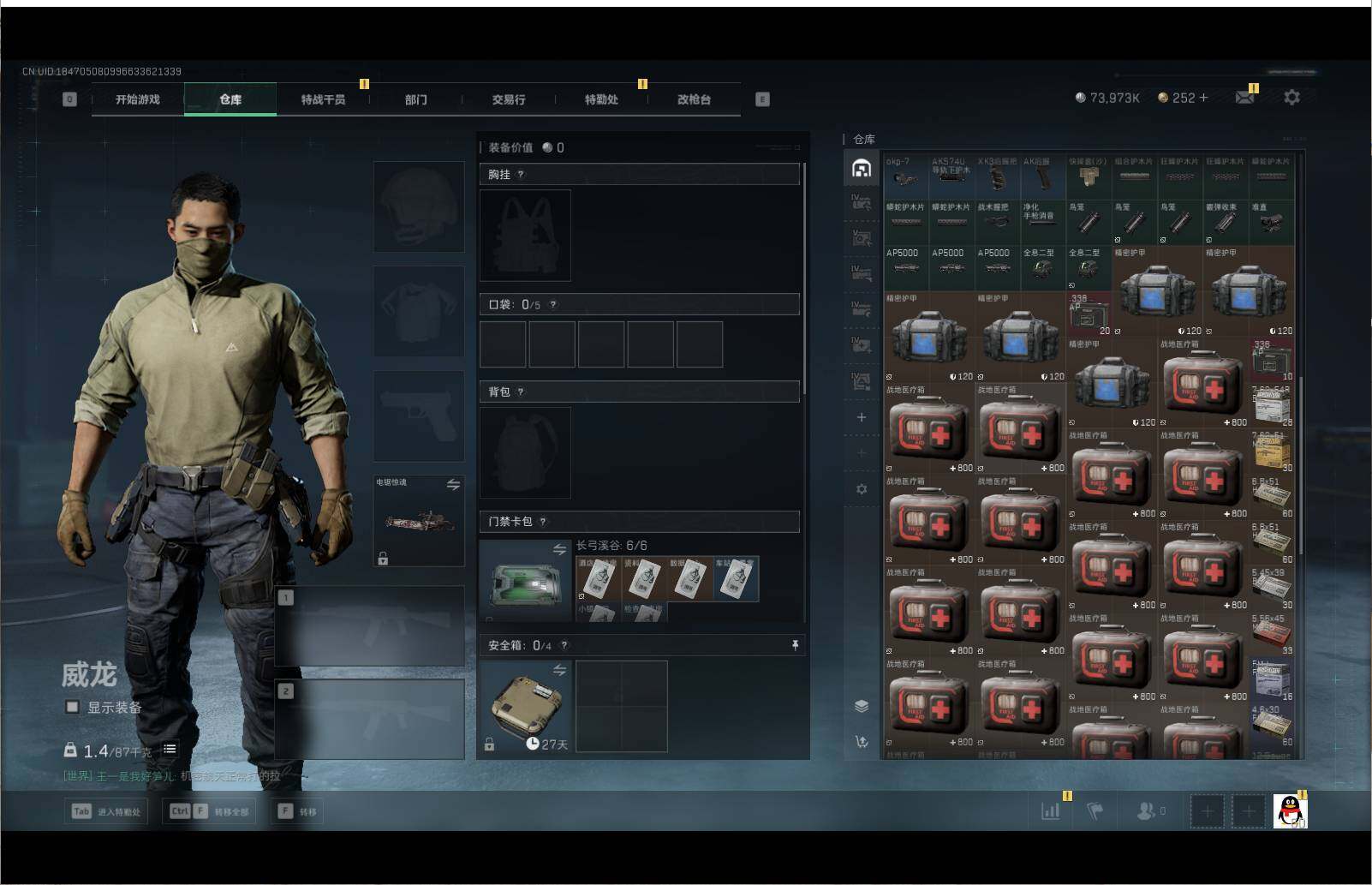
Task: Click the QQ penguin avatar
Action: 1290,811
